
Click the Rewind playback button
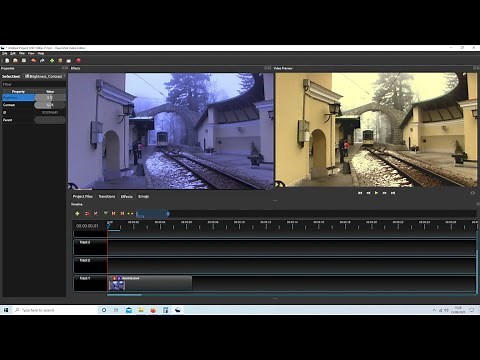click(x=368, y=193)
